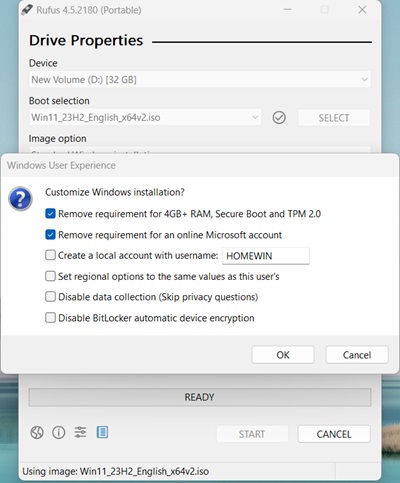Click the Device label
This screenshot has width=400, height=483.
pyautogui.click(x=43, y=63)
